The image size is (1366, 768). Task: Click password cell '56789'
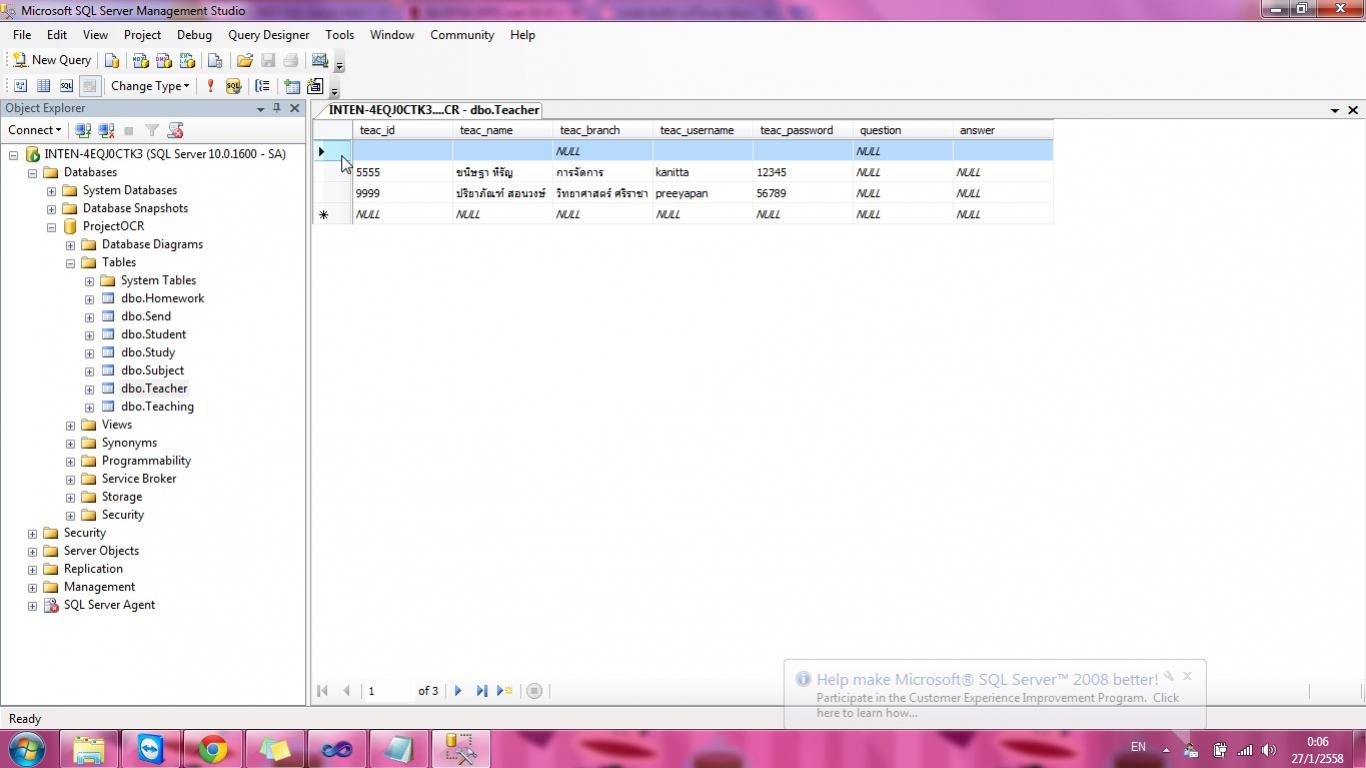(x=803, y=193)
